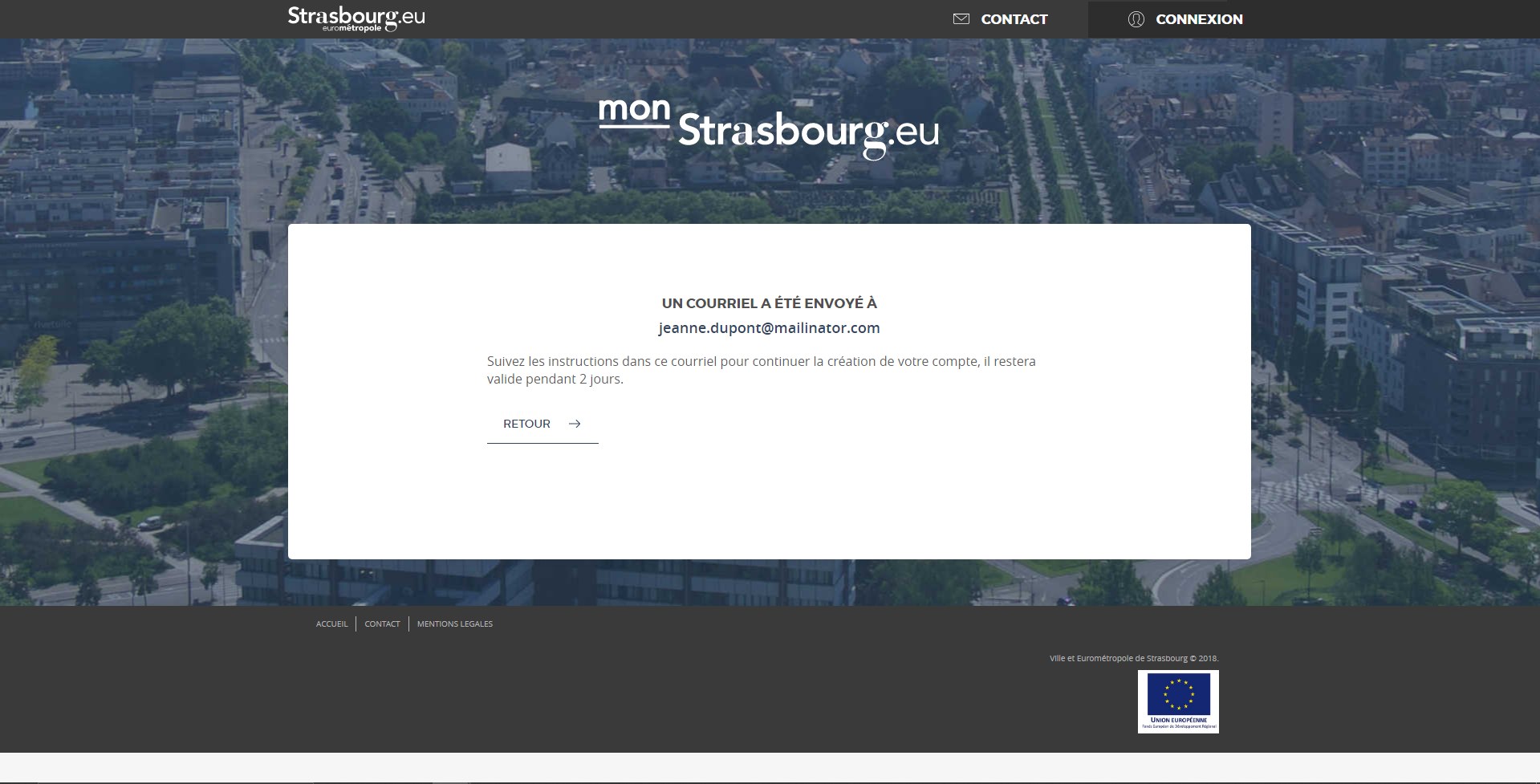Viewport: 1540px width, 784px height.
Task: Click the light gray strip below footer
Action: tap(769, 767)
